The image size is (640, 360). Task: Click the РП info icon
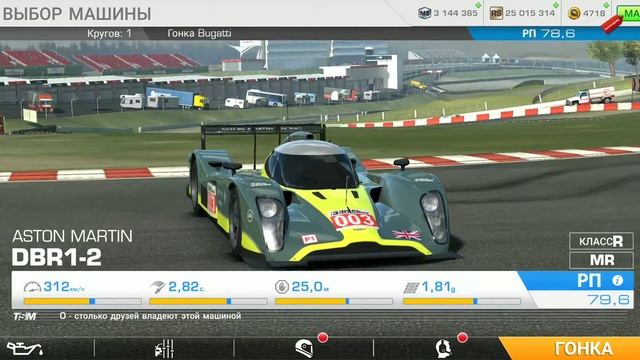pos(618,280)
